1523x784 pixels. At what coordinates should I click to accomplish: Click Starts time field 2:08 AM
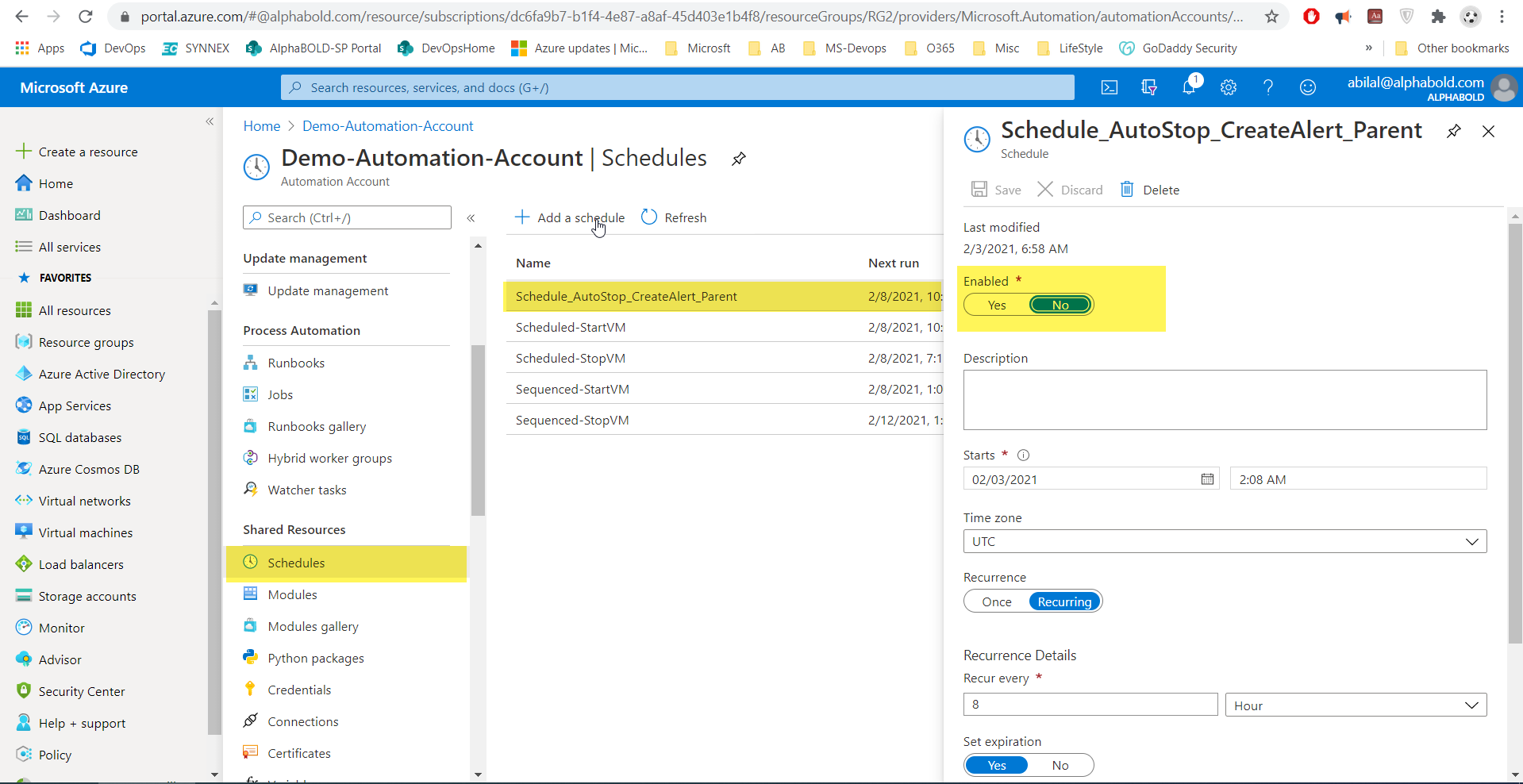(x=1358, y=478)
